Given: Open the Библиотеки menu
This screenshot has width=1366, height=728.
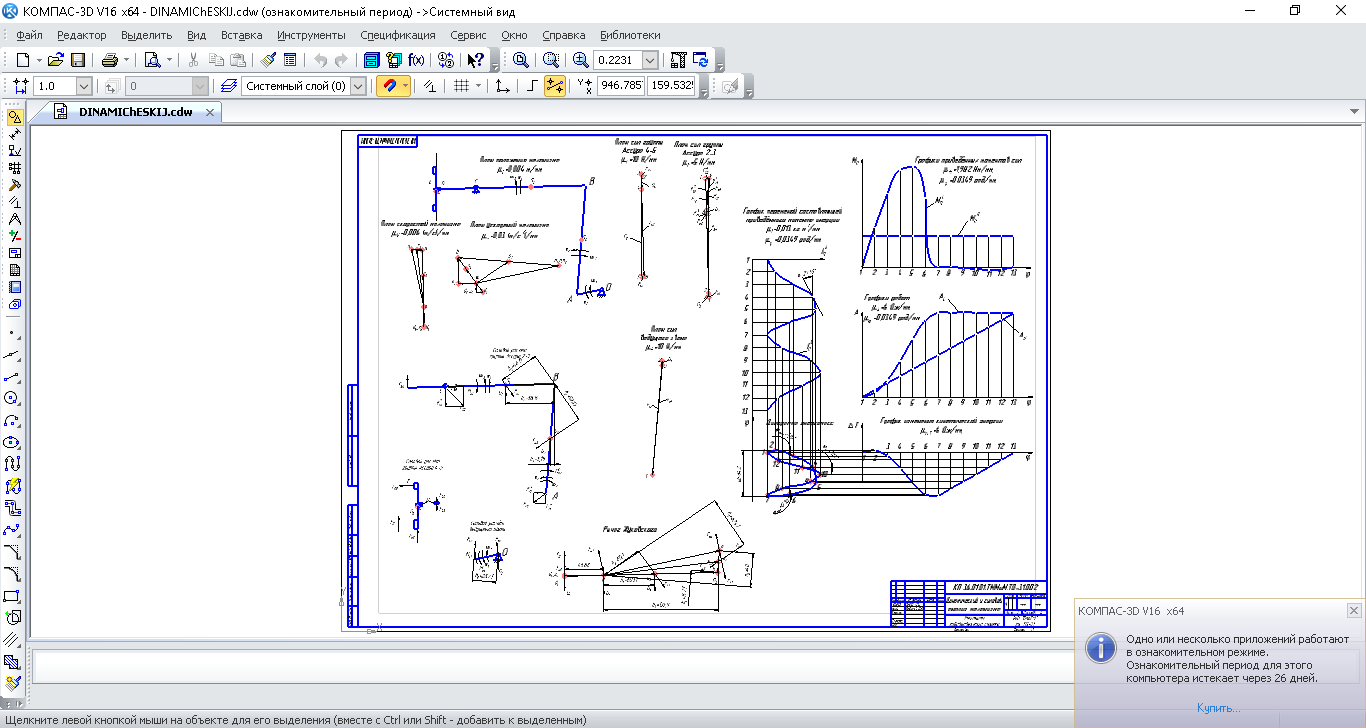Looking at the screenshot, I should [x=630, y=35].
